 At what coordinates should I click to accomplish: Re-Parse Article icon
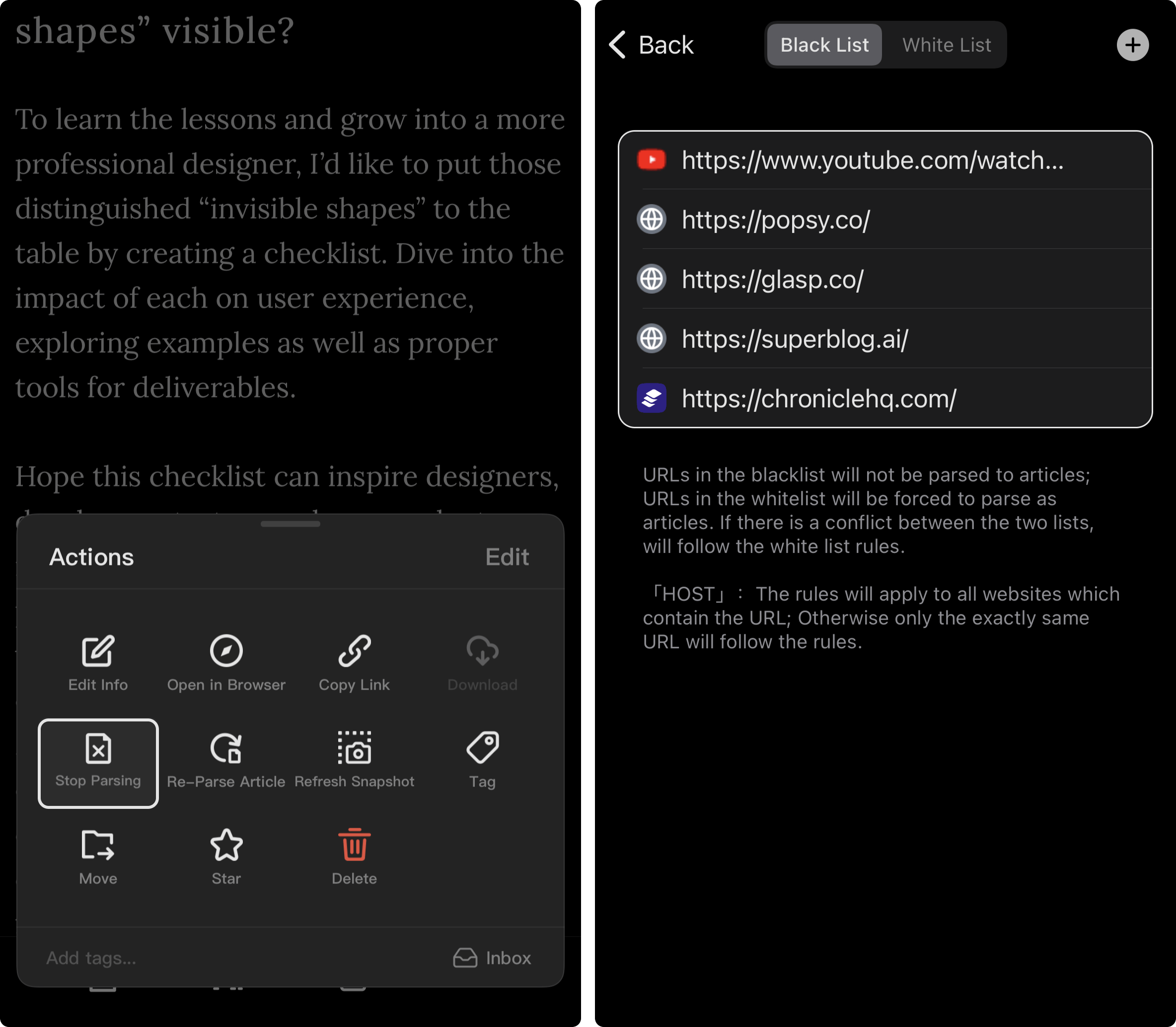226,748
